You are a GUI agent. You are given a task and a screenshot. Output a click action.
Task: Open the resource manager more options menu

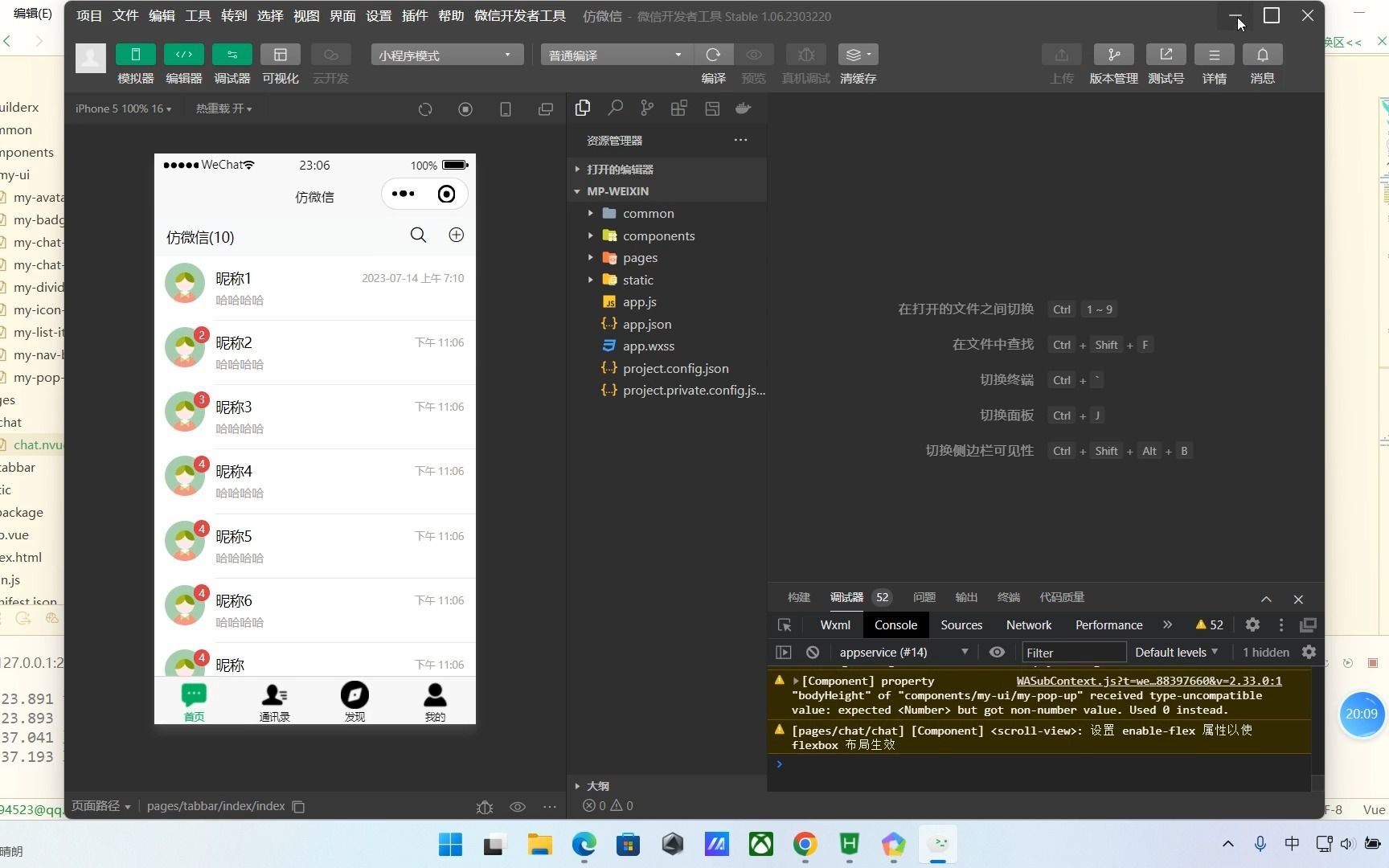pyautogui.click(x=740, y=140)
